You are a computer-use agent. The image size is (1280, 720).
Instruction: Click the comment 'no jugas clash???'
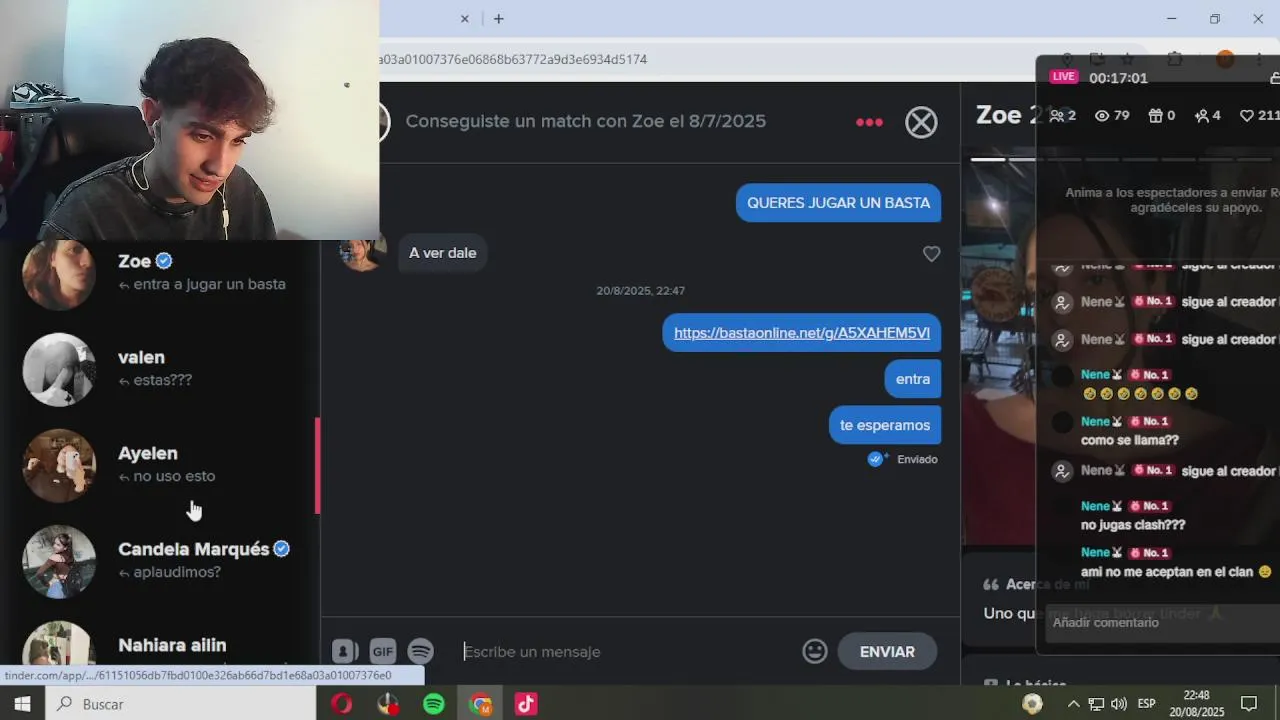1132,525
